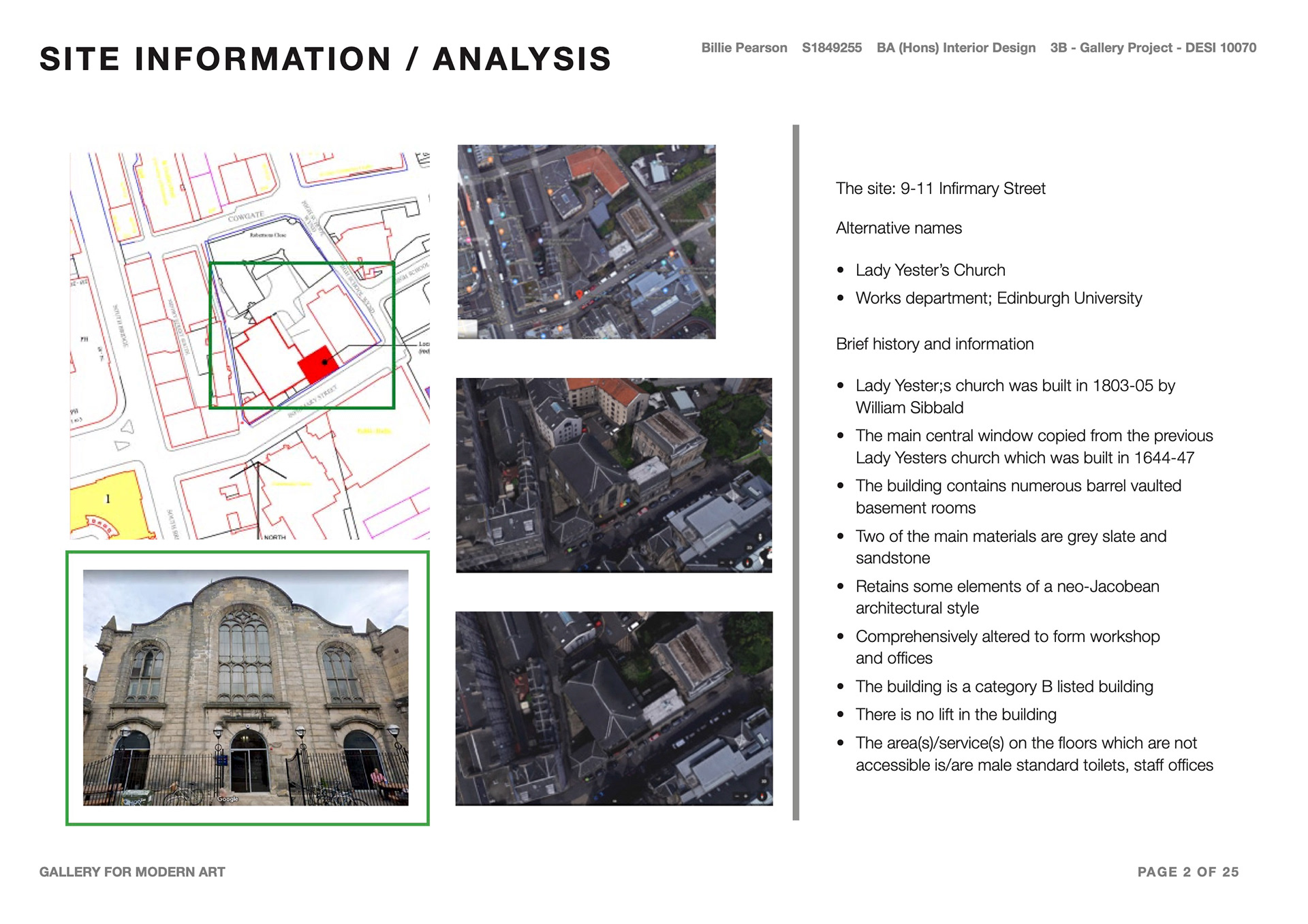Open the middle angled aerial photo
1308x924 pixels.
tap(614, 475)
